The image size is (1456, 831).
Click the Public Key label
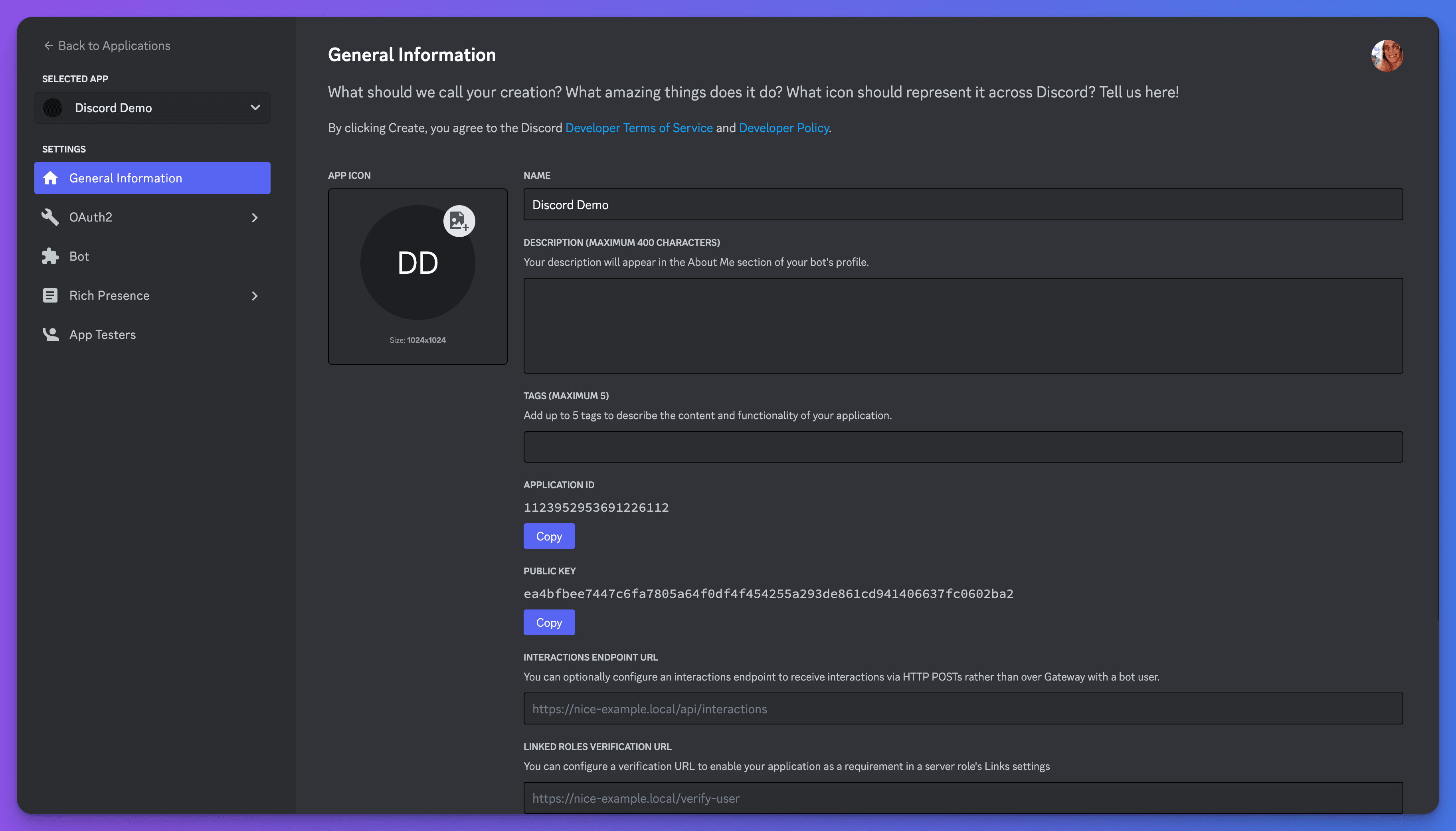[550, 571]
